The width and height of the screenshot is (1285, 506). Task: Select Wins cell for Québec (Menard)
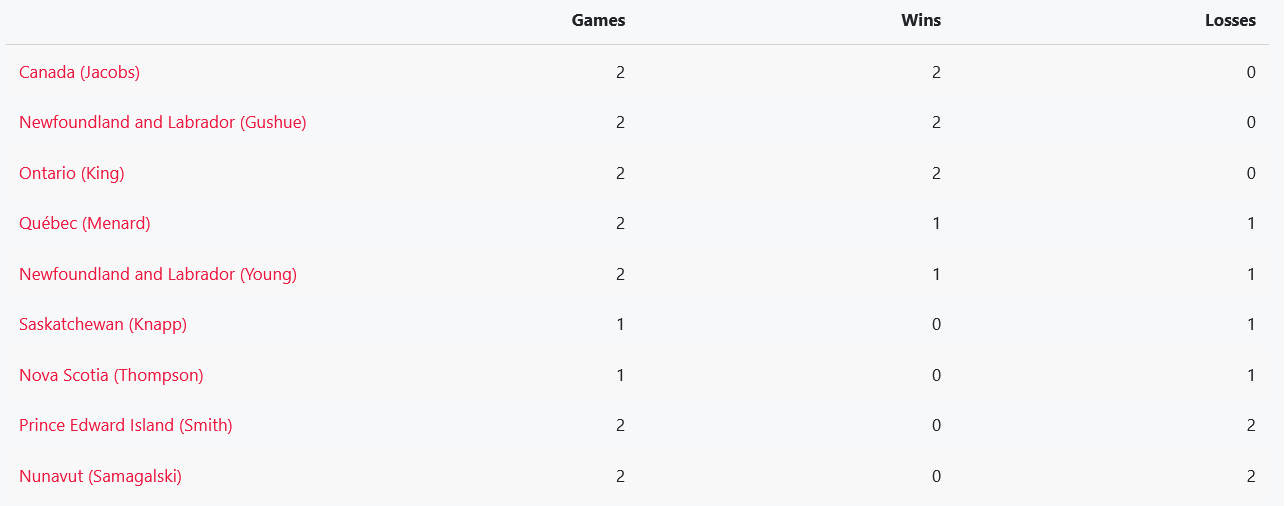(936, 223)
